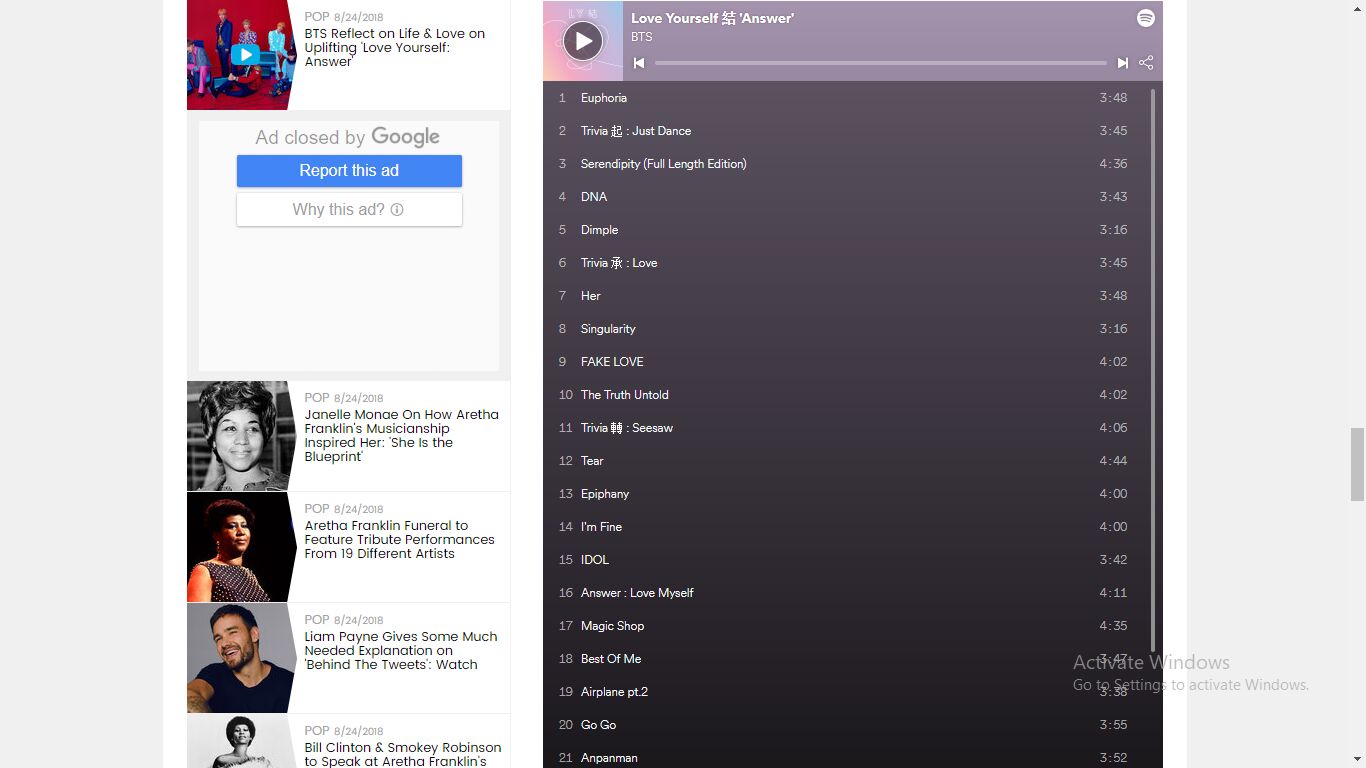Click Aretha Franklin black-and-white portrait thumbnail

click(241, 436)
